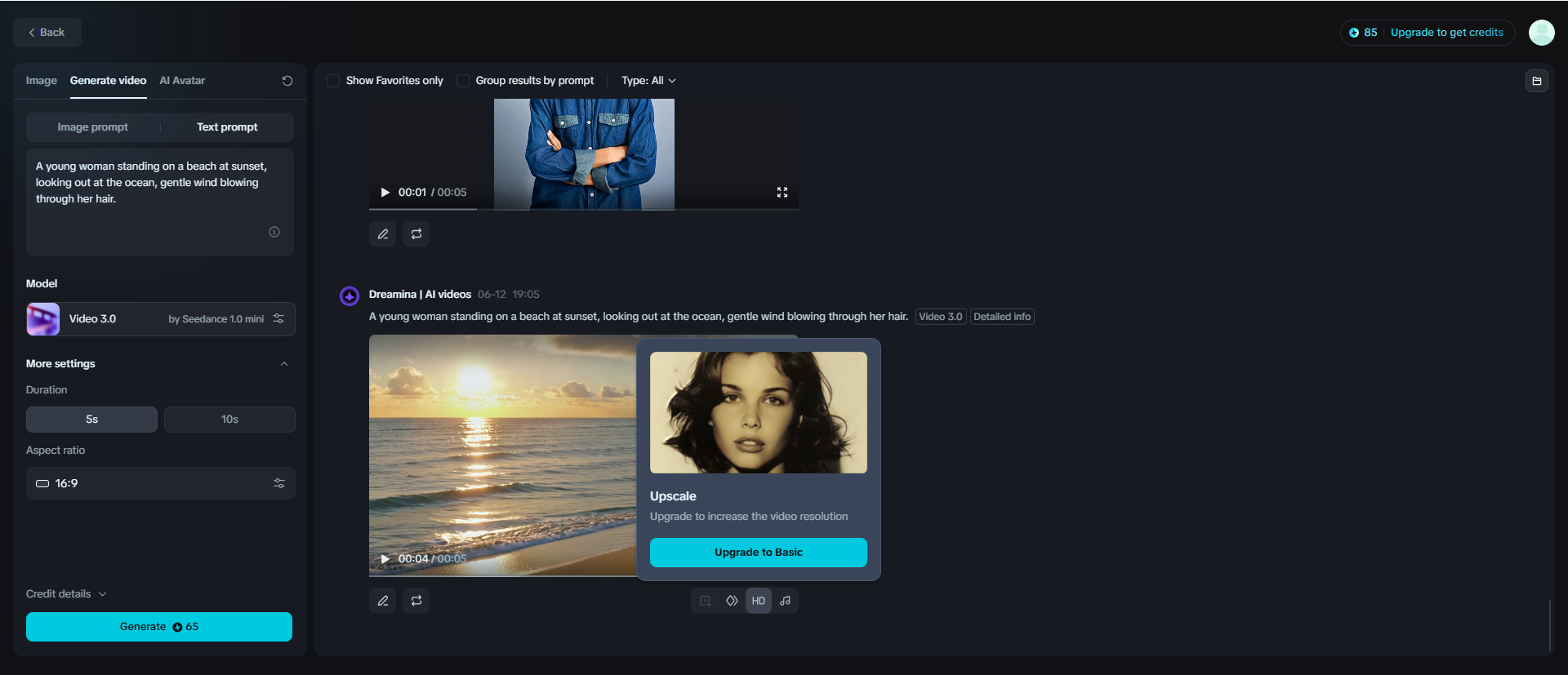This screenshot has width=1568, height=675.
Task: Open the 16:9 aspect ratio dropdown
Action: point(160,483)
